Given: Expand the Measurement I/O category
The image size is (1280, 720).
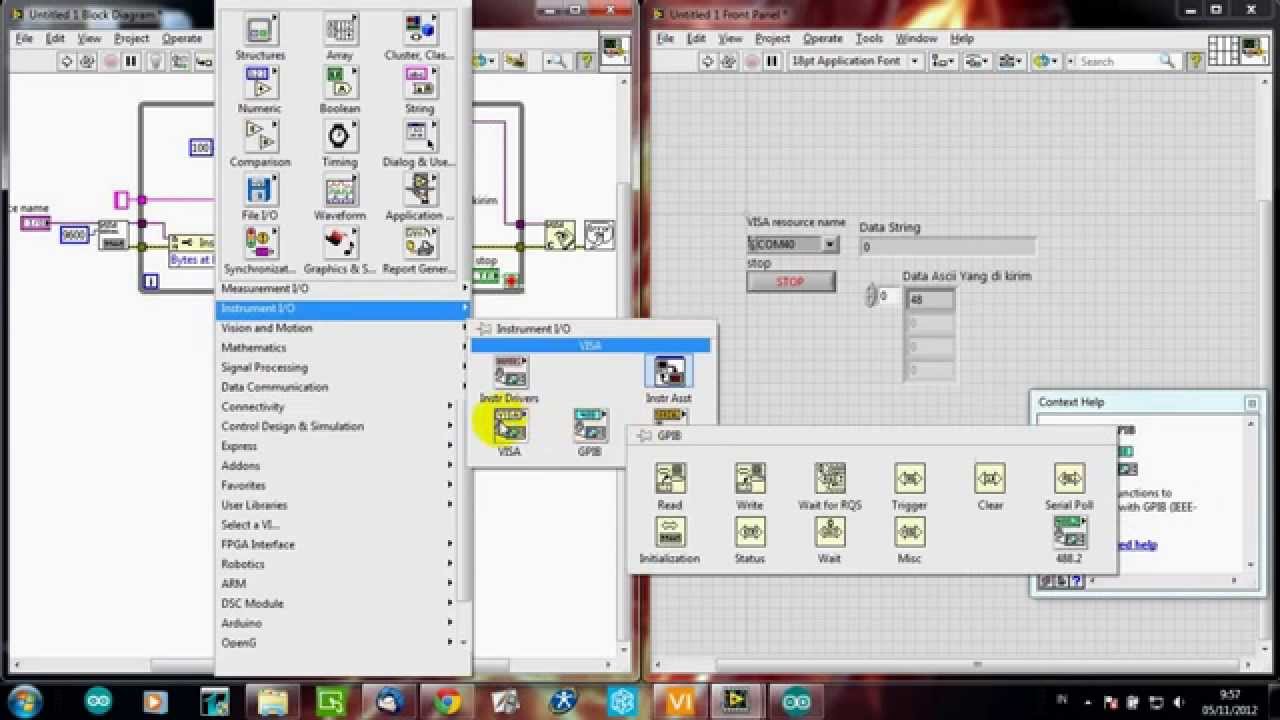Looking at the screenshot, I should point(344,288).
